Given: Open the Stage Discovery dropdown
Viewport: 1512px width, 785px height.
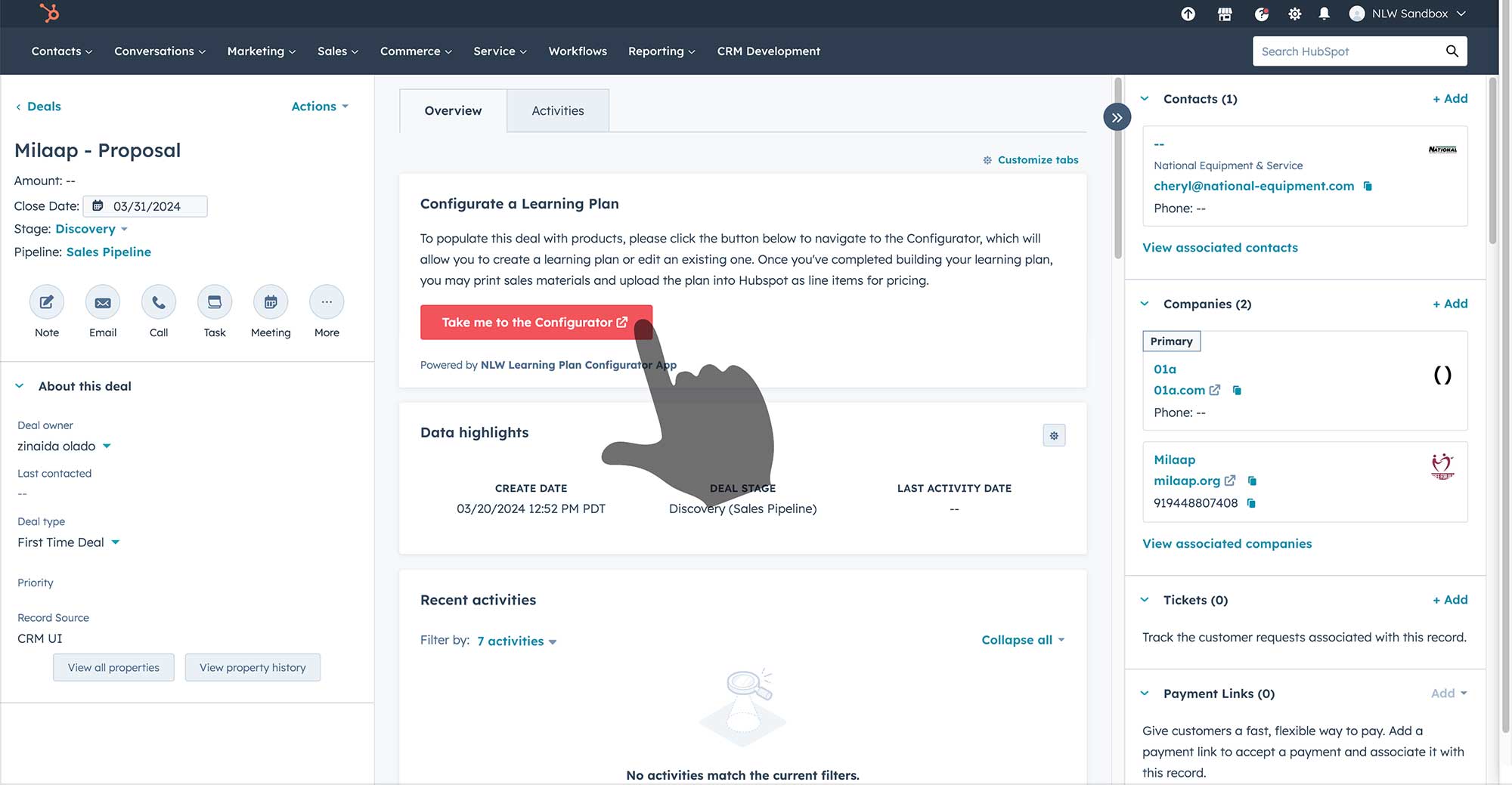Looking at the screenshot, I should (91, 229).
